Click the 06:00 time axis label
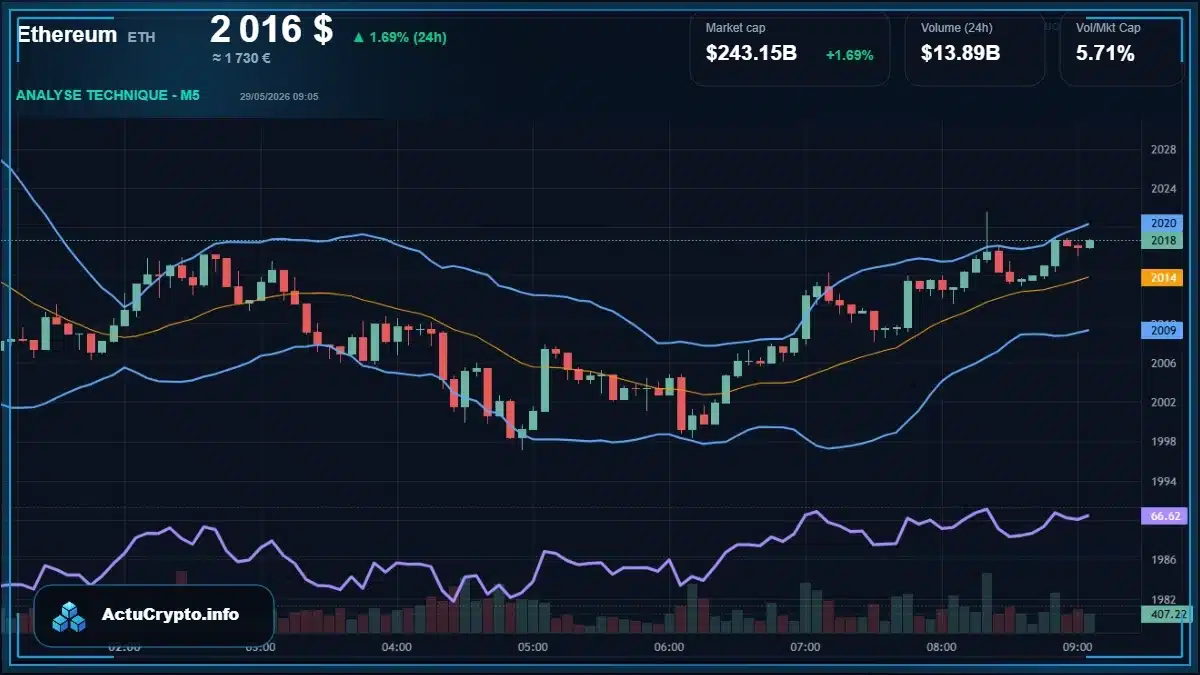 (x=669, y=647)
